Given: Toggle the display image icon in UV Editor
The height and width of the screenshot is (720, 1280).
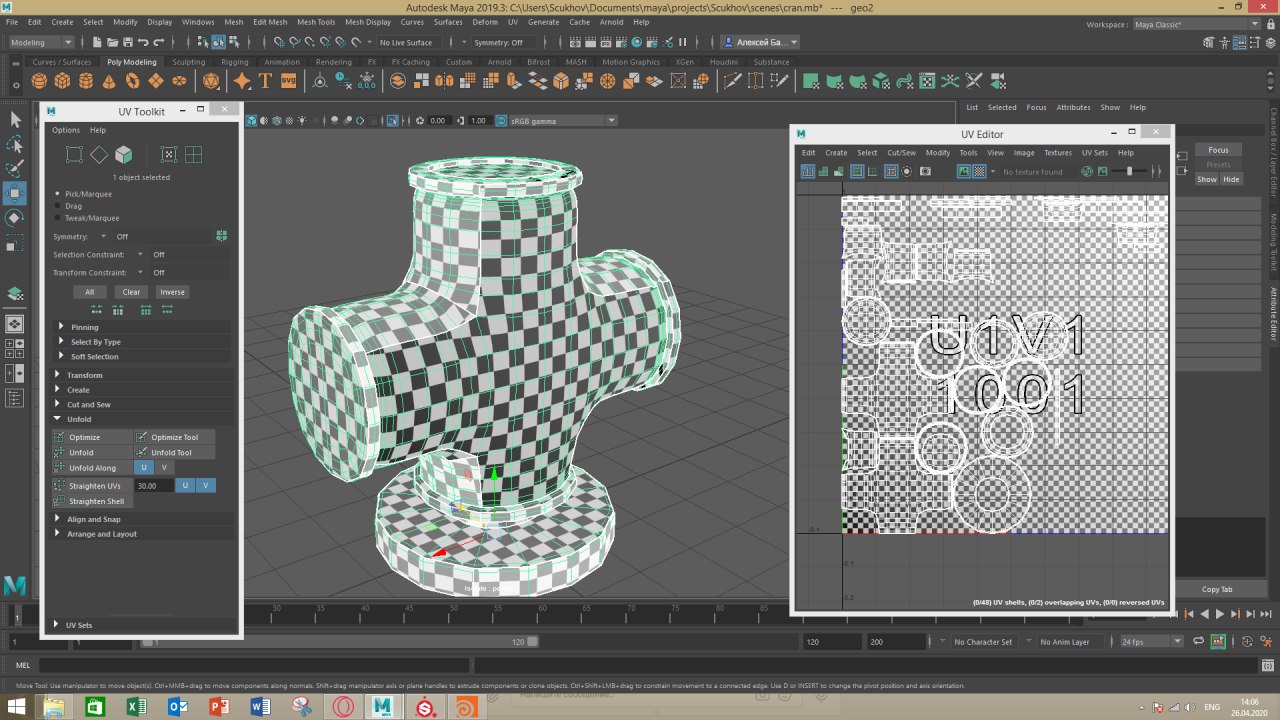Looking at the screenshot, I should tap(964, 172).
